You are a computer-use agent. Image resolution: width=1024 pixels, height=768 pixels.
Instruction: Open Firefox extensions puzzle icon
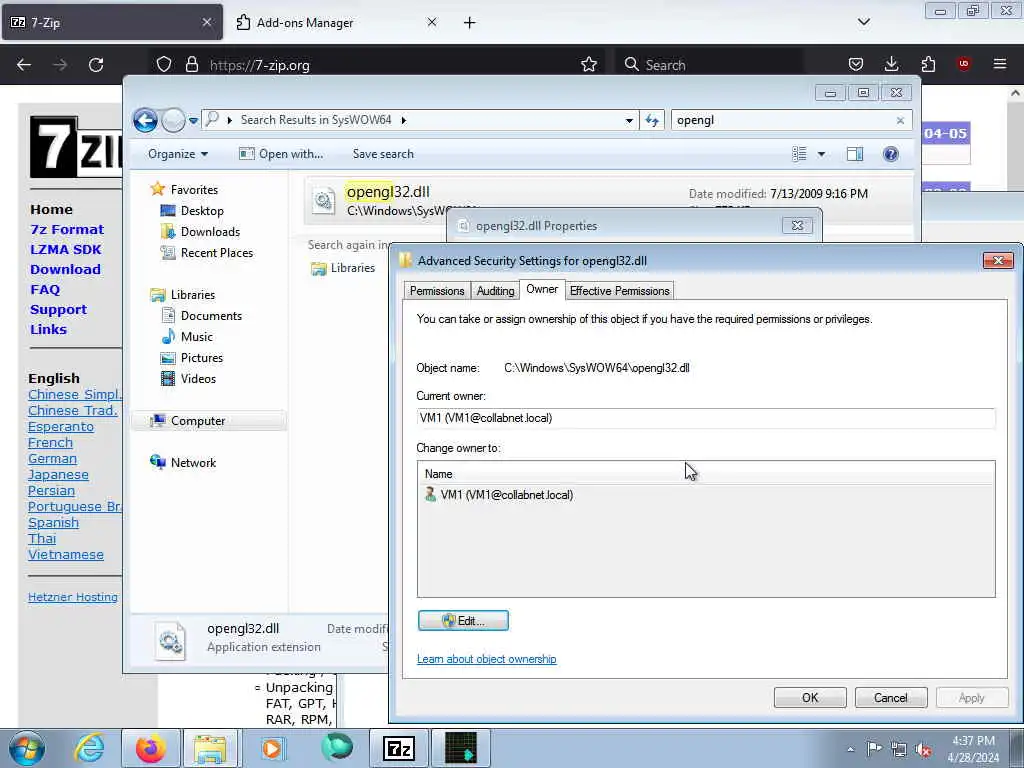pos(928,64)
